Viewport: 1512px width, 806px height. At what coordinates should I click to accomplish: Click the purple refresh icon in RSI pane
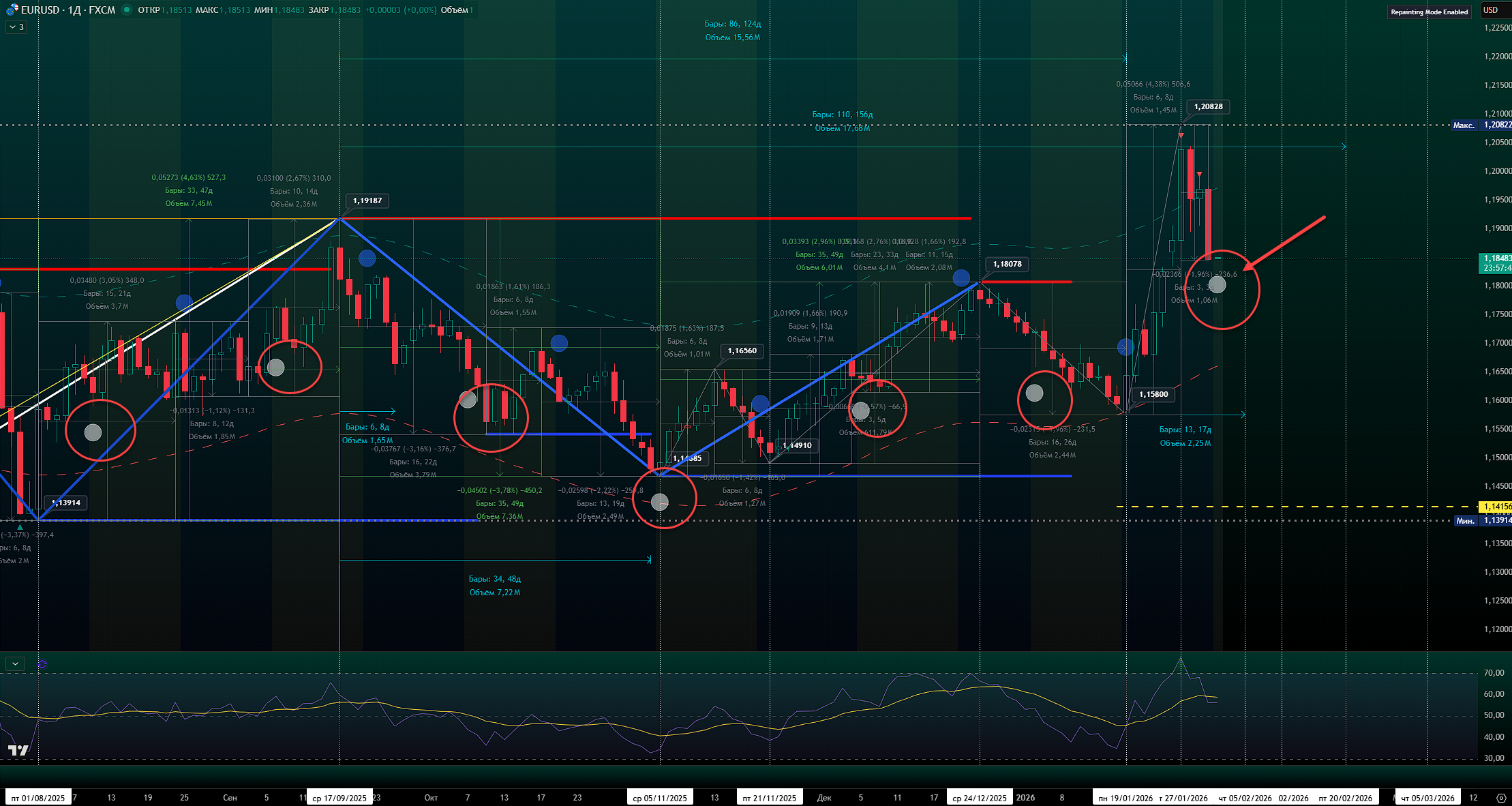click(x=42, y=663)
